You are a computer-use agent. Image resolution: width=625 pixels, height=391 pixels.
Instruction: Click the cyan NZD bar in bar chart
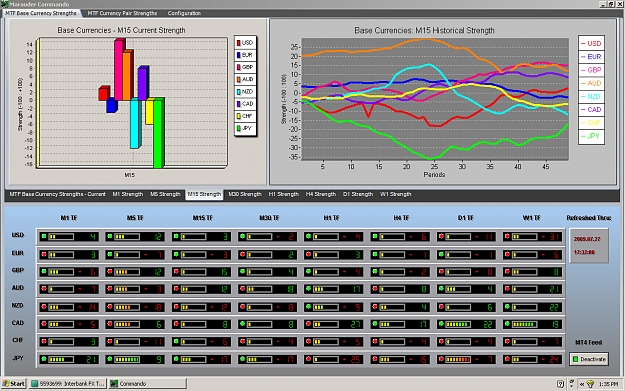point(136,124)
